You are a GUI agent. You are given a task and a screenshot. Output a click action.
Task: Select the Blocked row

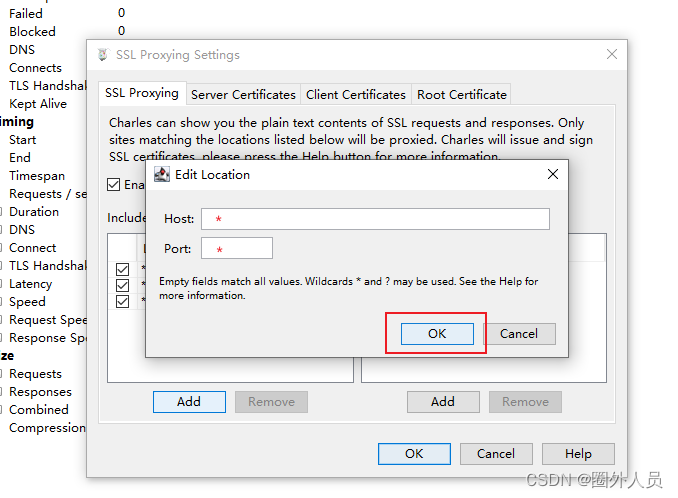pyautogui.click(x=32, y=32)
